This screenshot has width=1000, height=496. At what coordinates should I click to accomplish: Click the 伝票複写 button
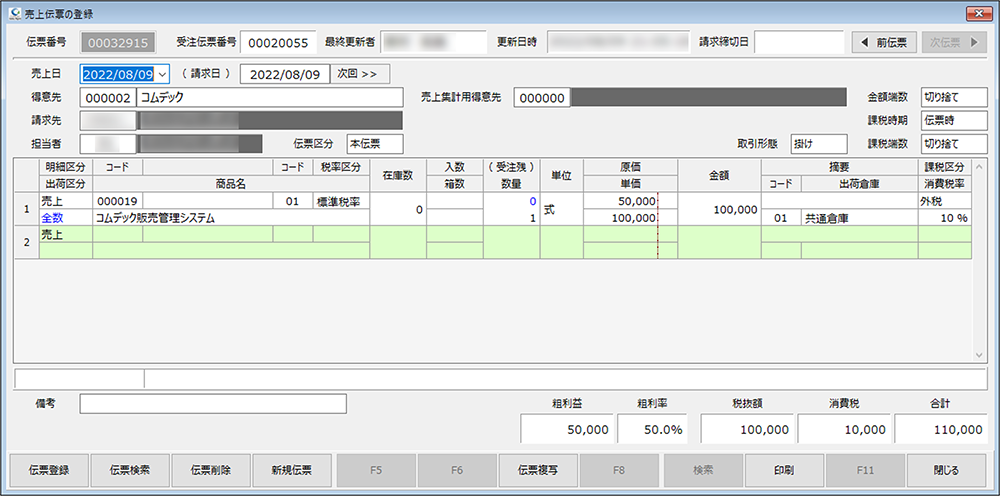tap(538, 470)
